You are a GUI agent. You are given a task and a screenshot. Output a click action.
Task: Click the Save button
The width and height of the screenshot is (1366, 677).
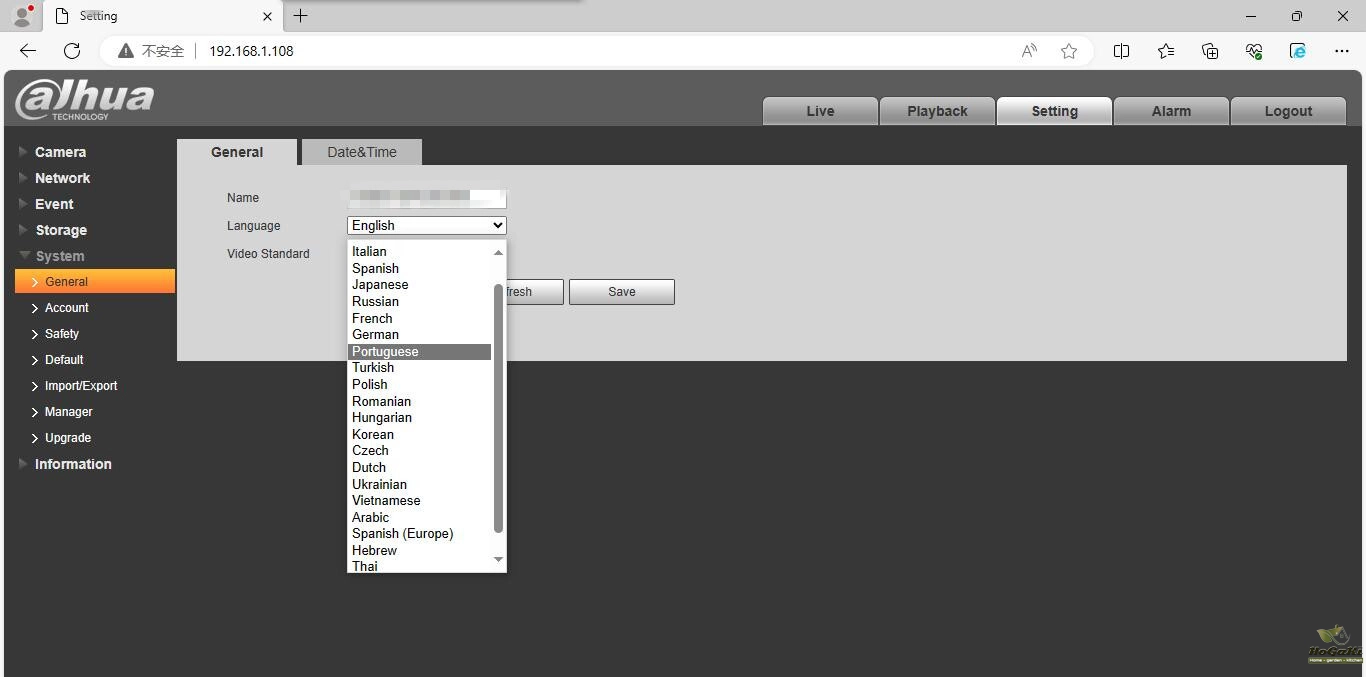(x=622, y=292)
